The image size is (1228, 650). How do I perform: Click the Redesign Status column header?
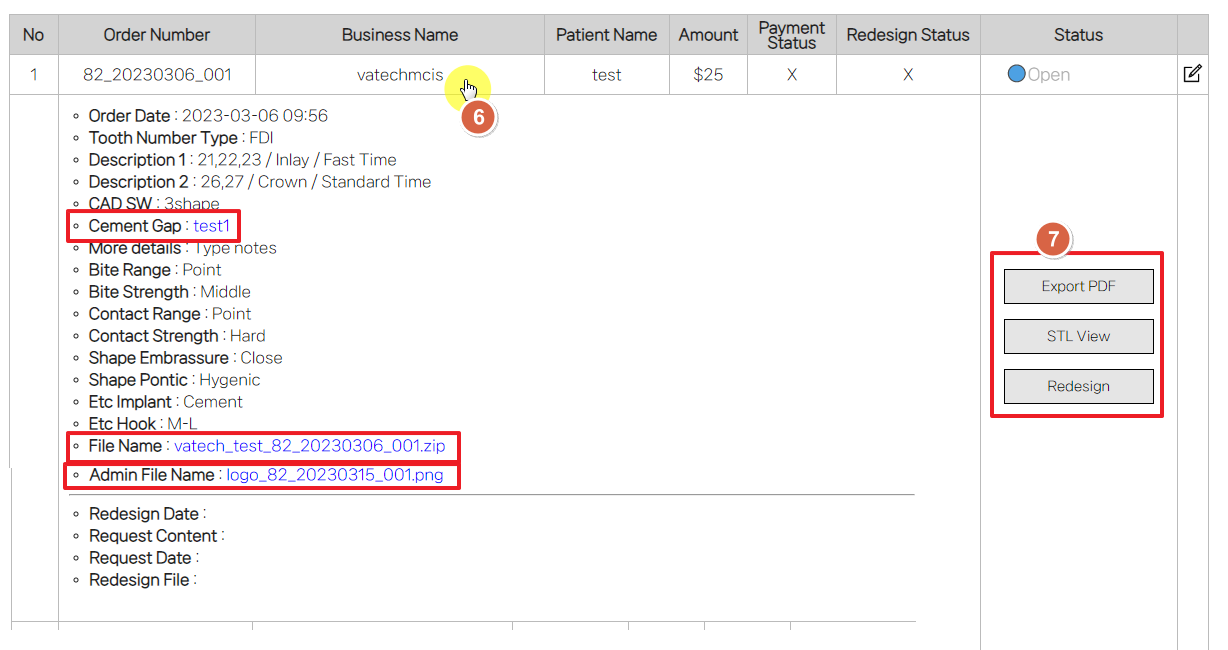coord(907,35)
